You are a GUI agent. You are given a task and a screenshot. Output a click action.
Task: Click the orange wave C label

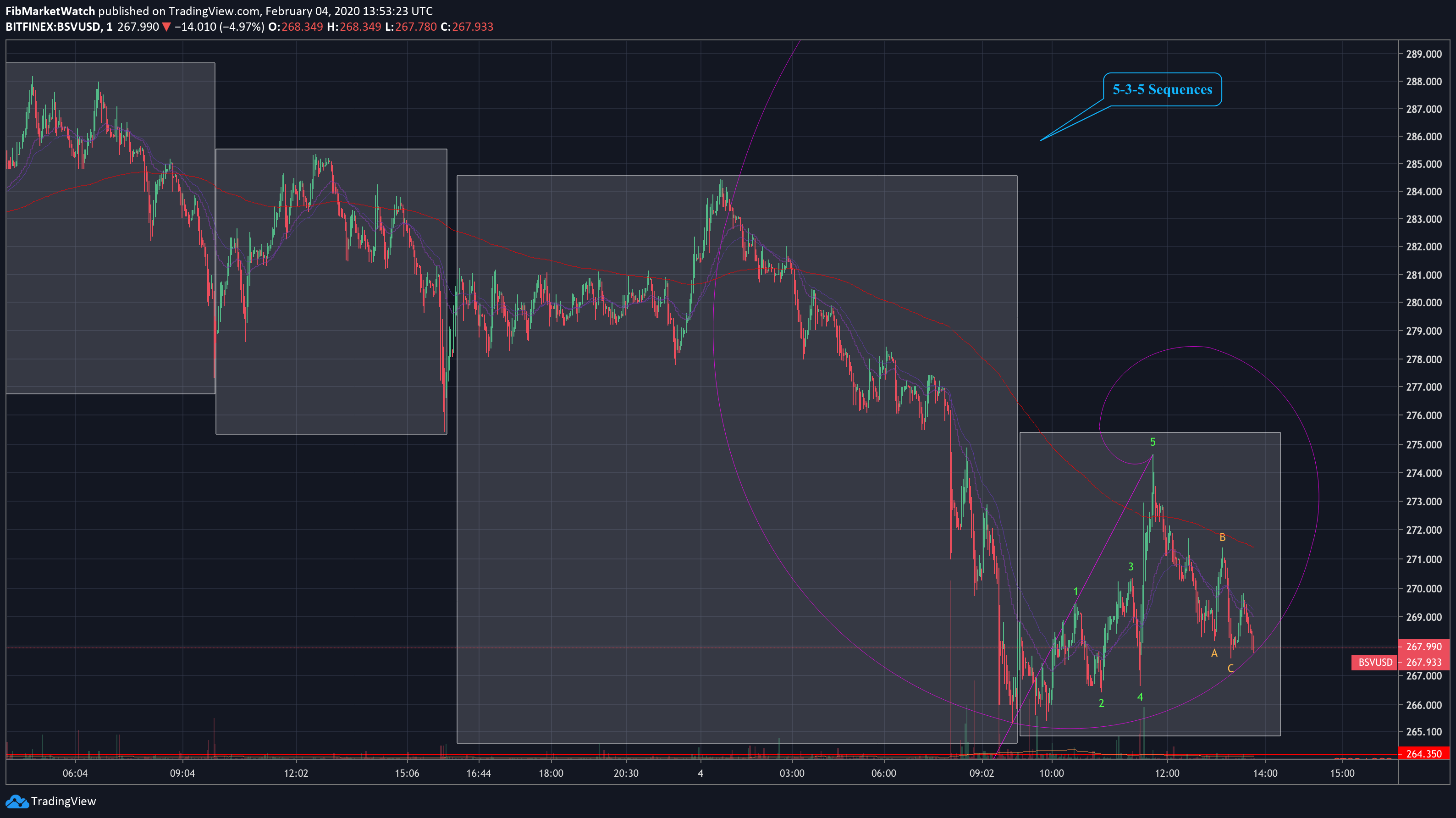pyautogui.click(x=1230, y=668)
